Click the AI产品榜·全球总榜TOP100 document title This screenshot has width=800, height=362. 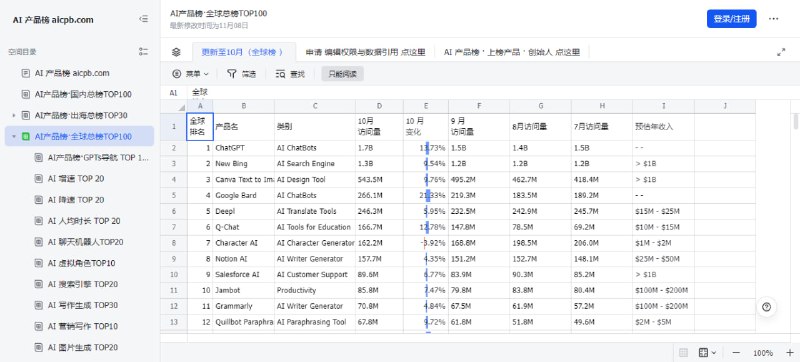tap(218, 14)
